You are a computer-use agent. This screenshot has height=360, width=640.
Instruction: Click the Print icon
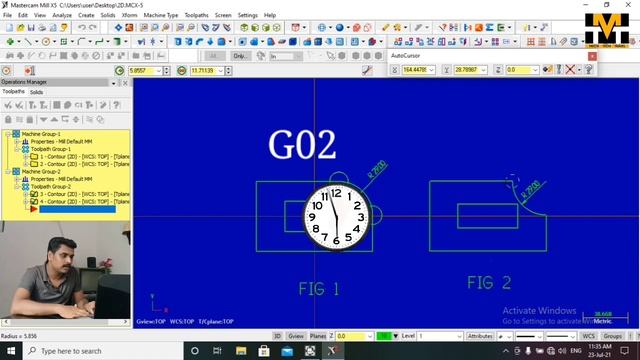point(42,28)
